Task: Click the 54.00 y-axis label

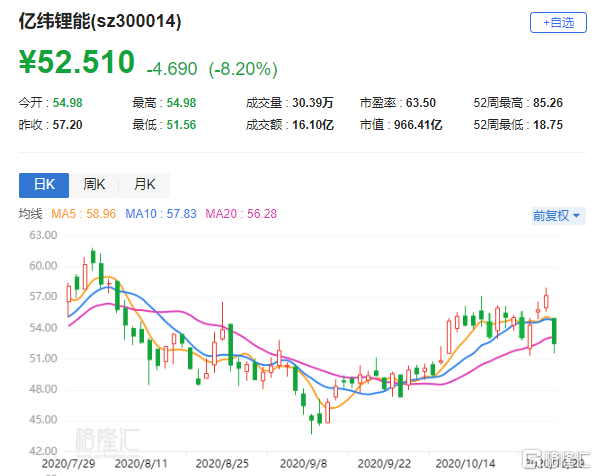Action: [x=43, y=328]
